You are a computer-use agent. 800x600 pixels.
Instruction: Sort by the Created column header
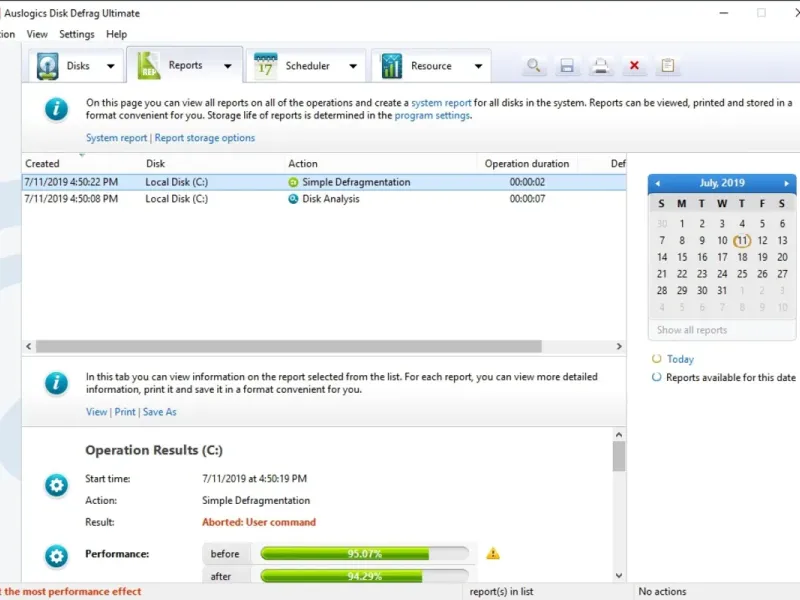point(42,164)
